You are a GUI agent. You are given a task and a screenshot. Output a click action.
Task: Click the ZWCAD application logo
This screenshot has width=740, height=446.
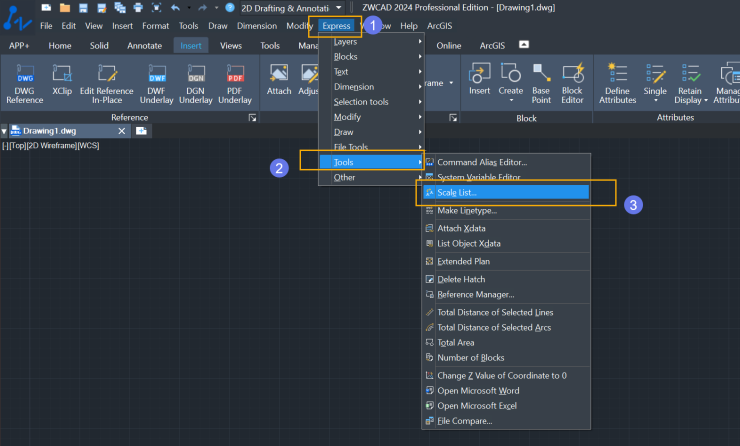pos(17,19)
